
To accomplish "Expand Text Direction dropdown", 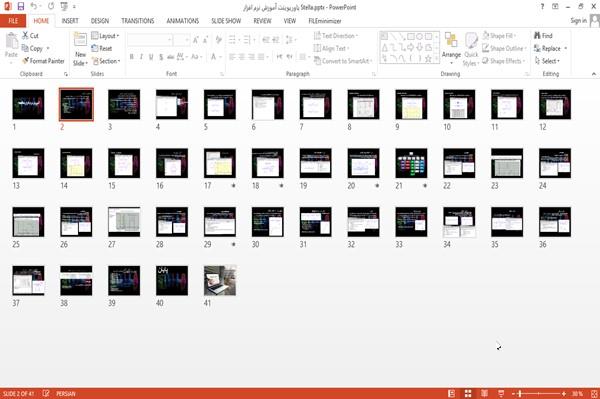I will pyautogui.click(x=336, y=36).
